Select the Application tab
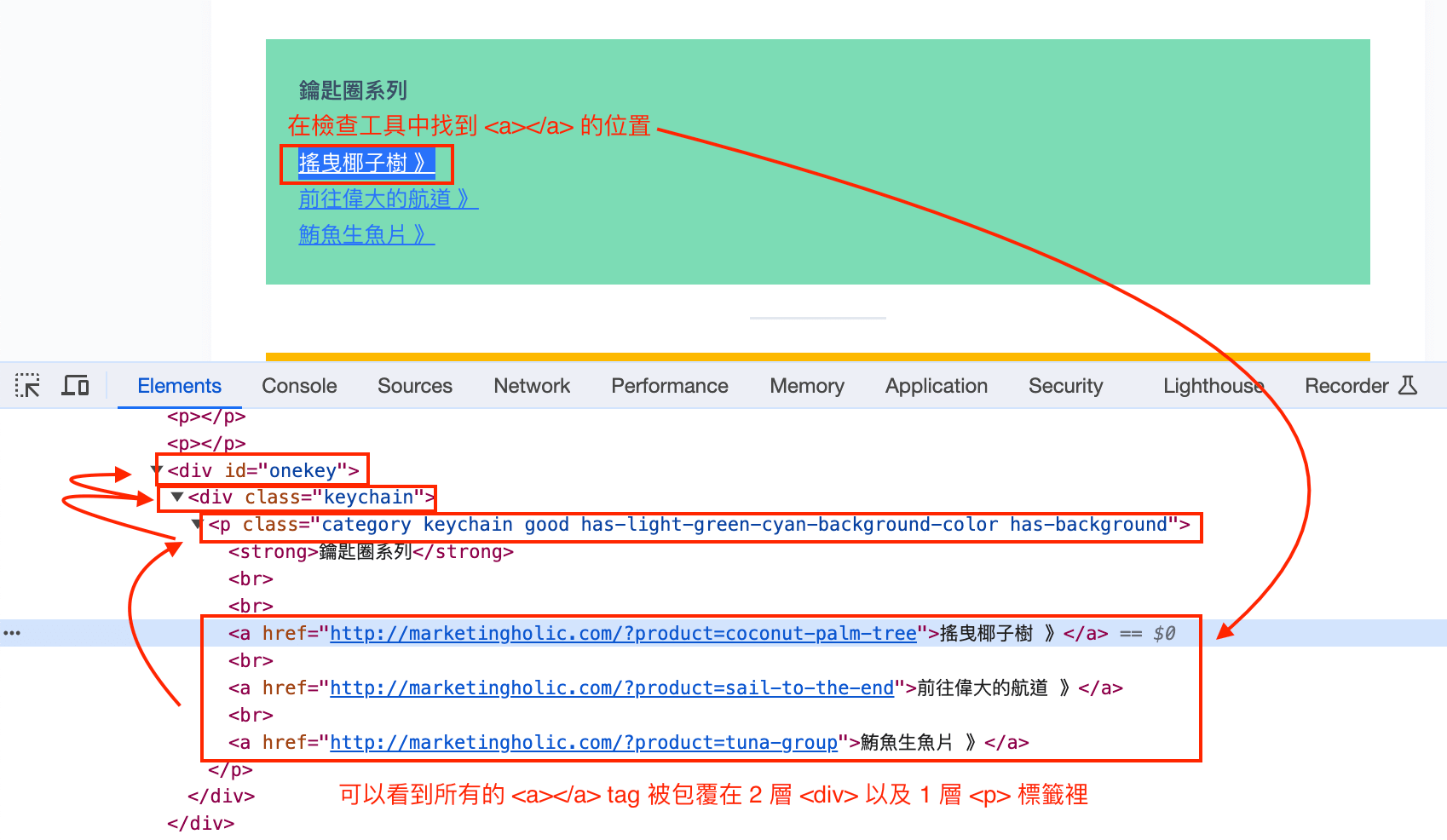The image size is (1447, 840). (x=937, y=386)
